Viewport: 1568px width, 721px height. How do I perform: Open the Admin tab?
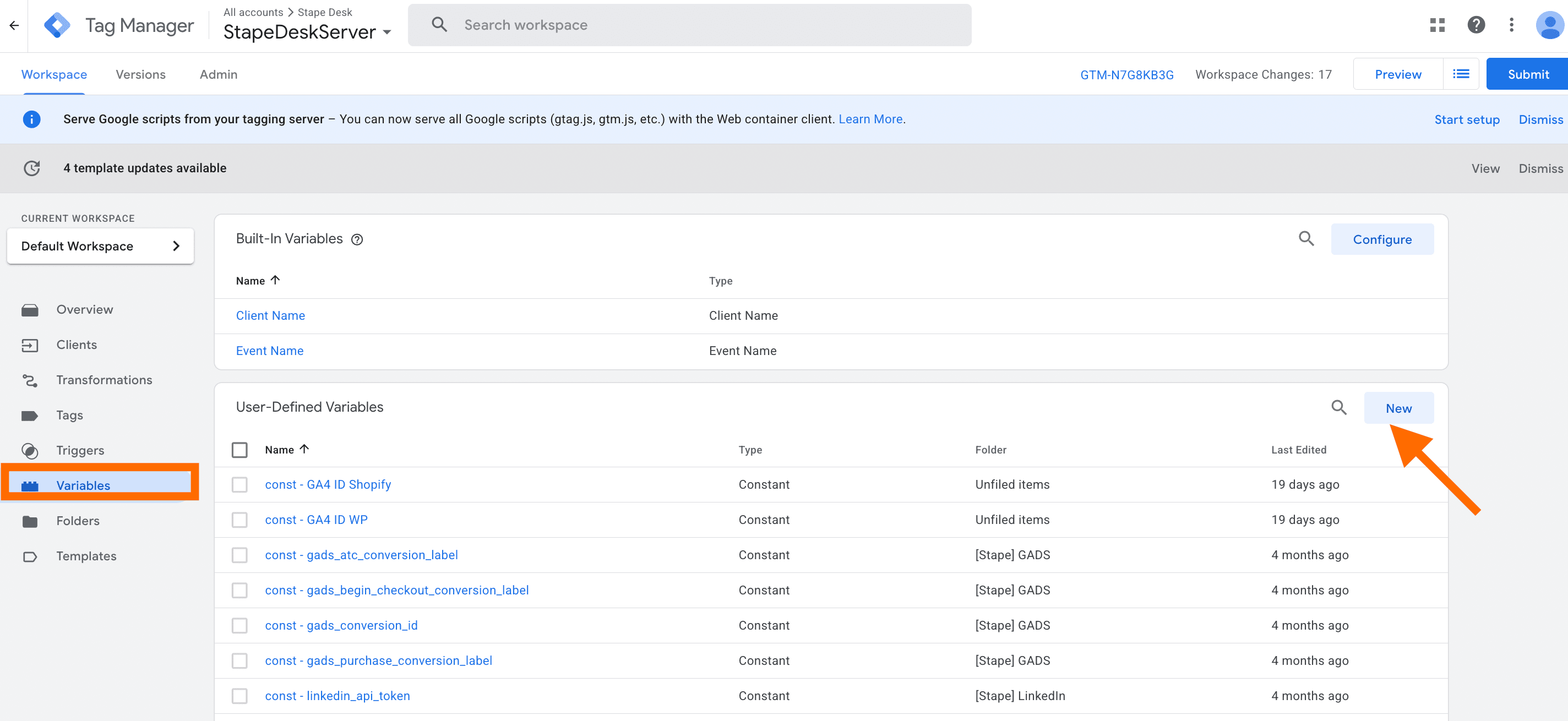218,74
